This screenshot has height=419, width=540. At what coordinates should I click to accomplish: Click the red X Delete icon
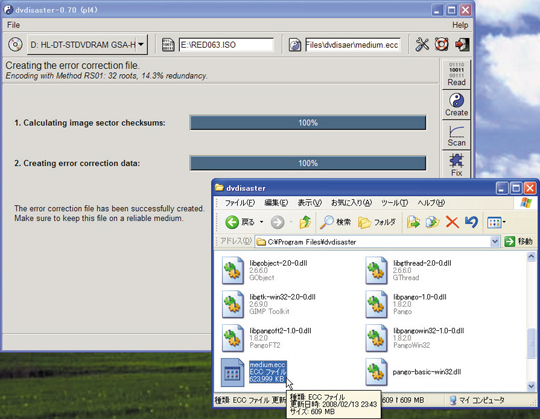click(452, 222)
